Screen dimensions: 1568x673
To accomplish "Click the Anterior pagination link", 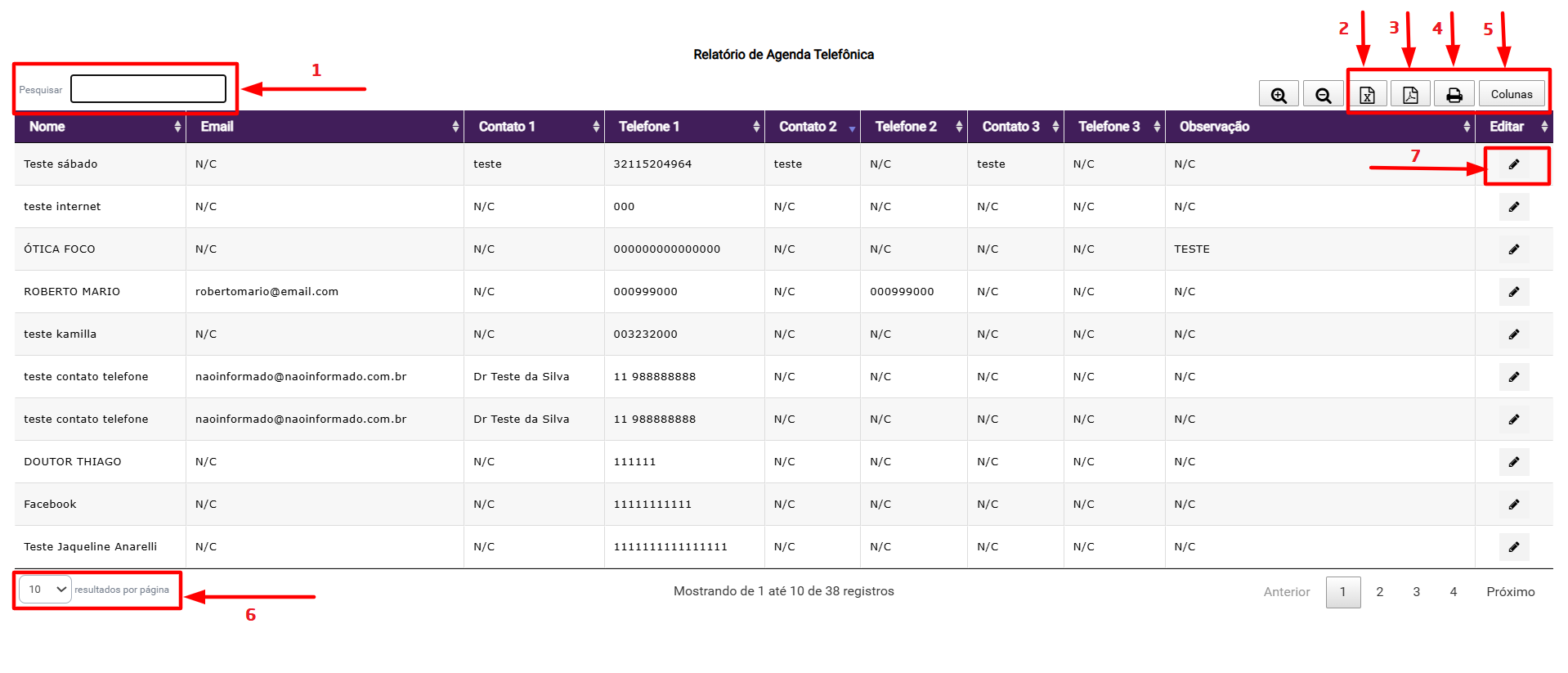I will [1286, 592].
